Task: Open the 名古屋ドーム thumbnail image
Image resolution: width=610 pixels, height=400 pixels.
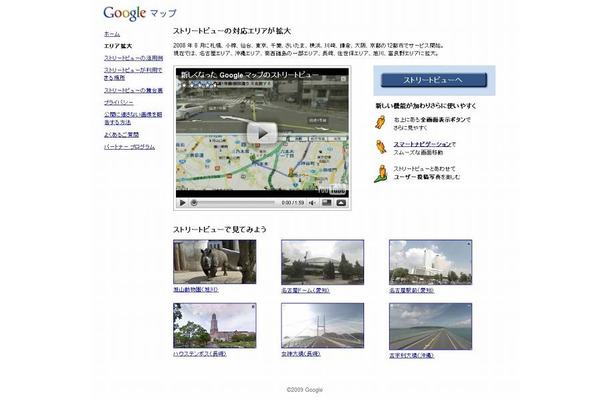Action: [x=323, y=262]
